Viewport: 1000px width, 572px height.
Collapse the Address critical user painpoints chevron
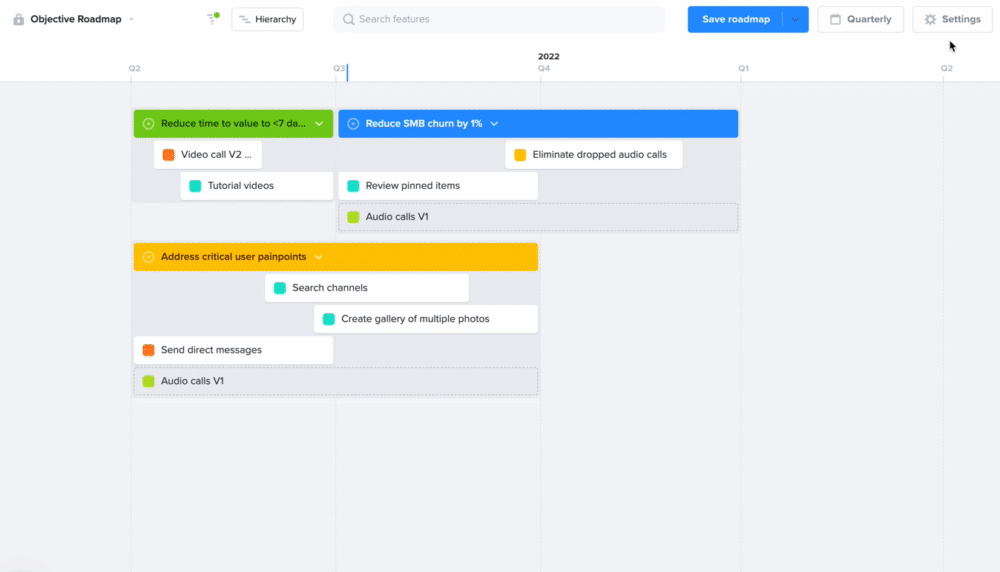(x=318, y=257)
